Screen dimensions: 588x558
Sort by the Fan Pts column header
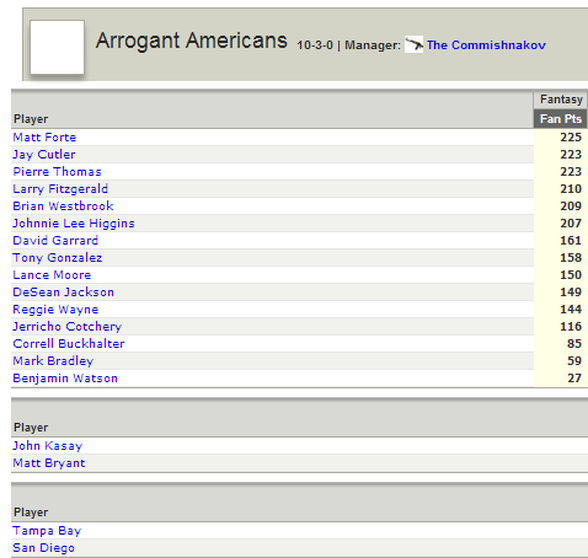pos(560,119)
